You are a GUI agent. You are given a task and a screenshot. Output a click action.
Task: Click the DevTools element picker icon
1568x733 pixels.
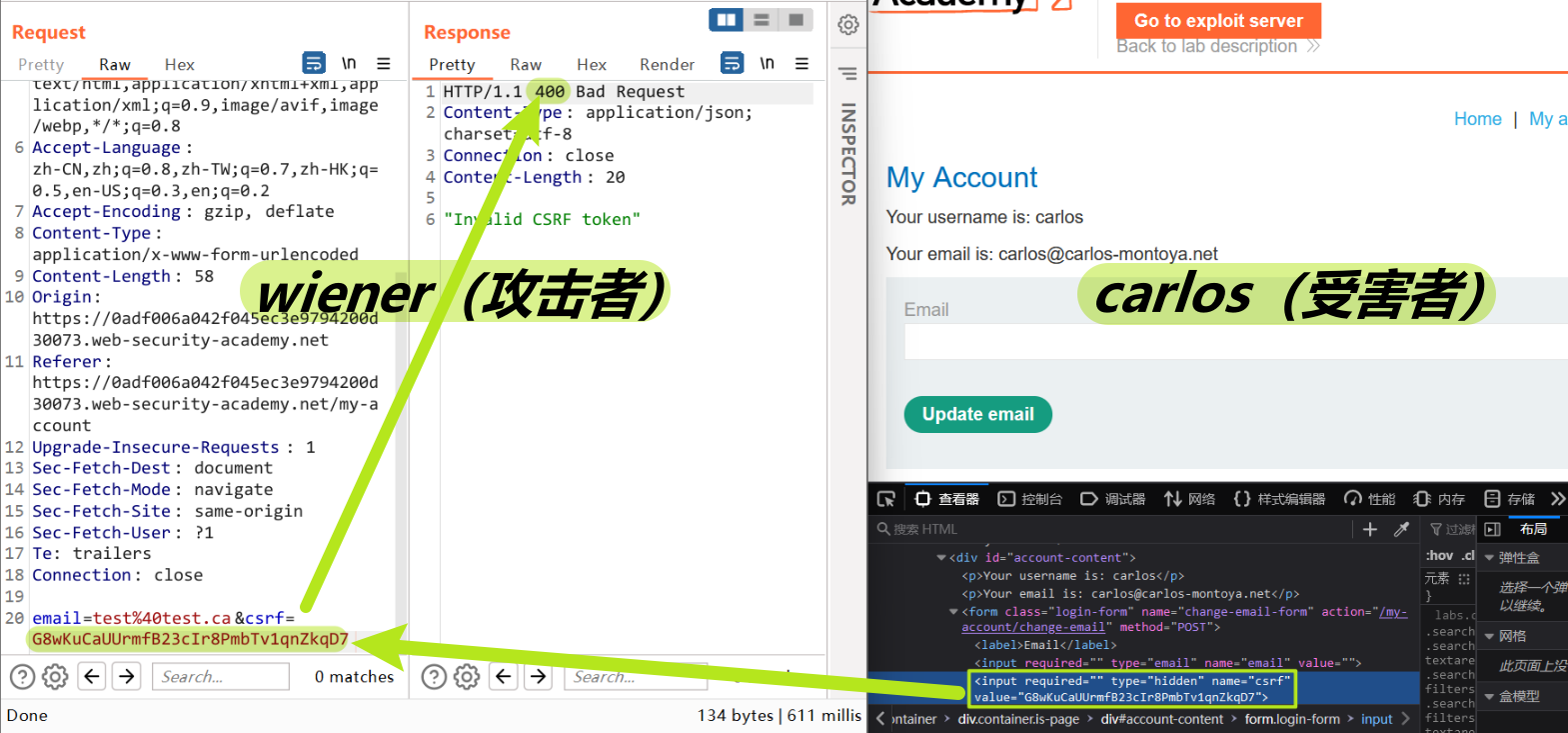[x=886, y=499]
